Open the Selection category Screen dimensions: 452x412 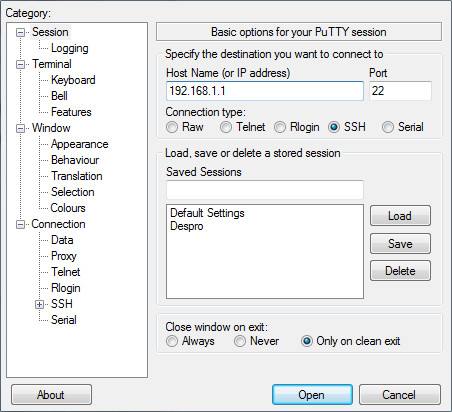(x=73, y=192)
